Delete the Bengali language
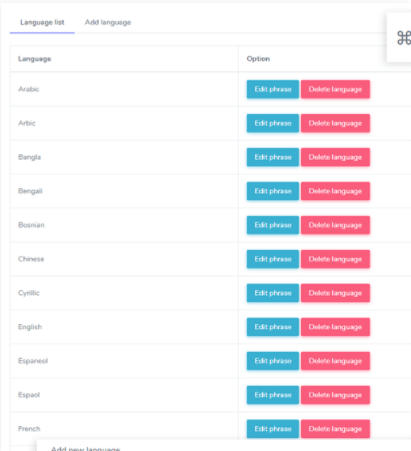Screen dimensions: 411x451 pyautogui.click(x=335, y=191)
